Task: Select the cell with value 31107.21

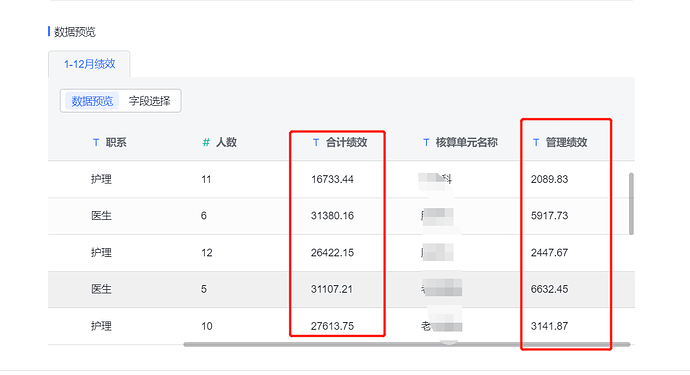Action: coord(332,289)
